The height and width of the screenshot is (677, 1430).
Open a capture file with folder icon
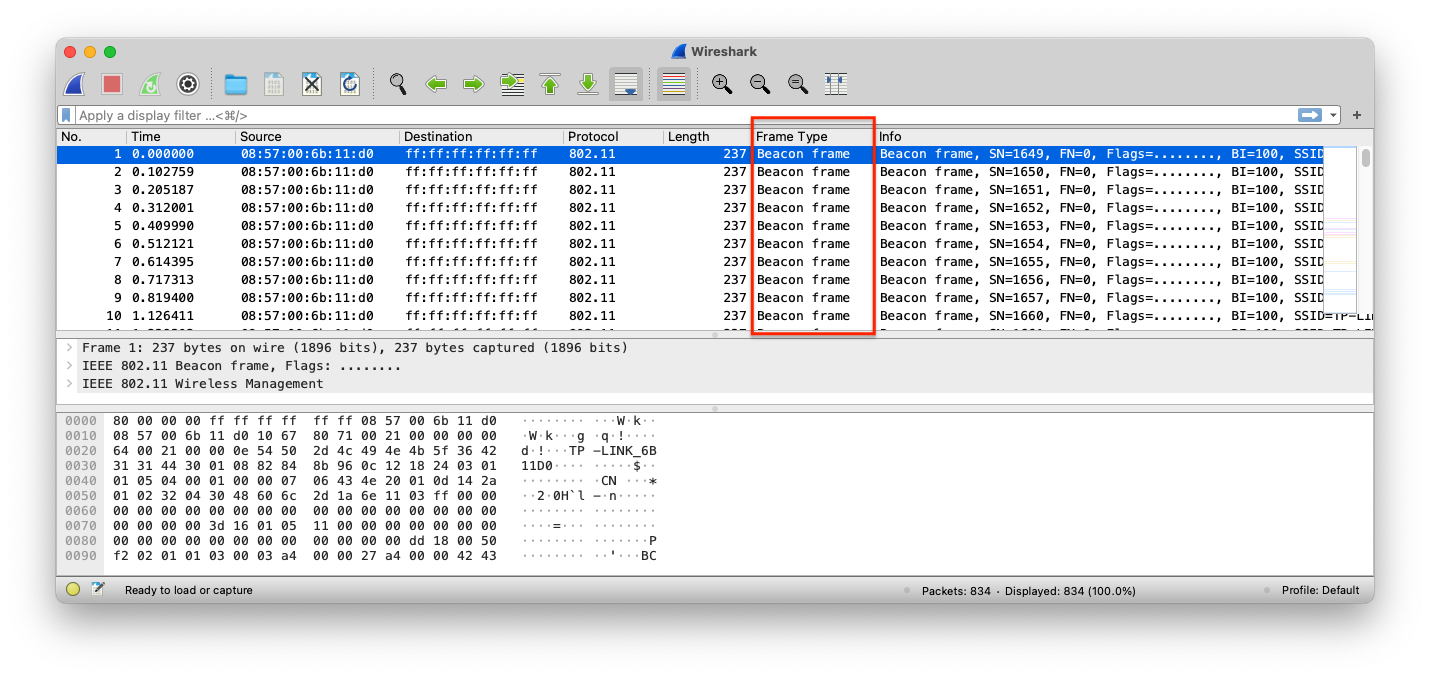[x=236, y=84]
